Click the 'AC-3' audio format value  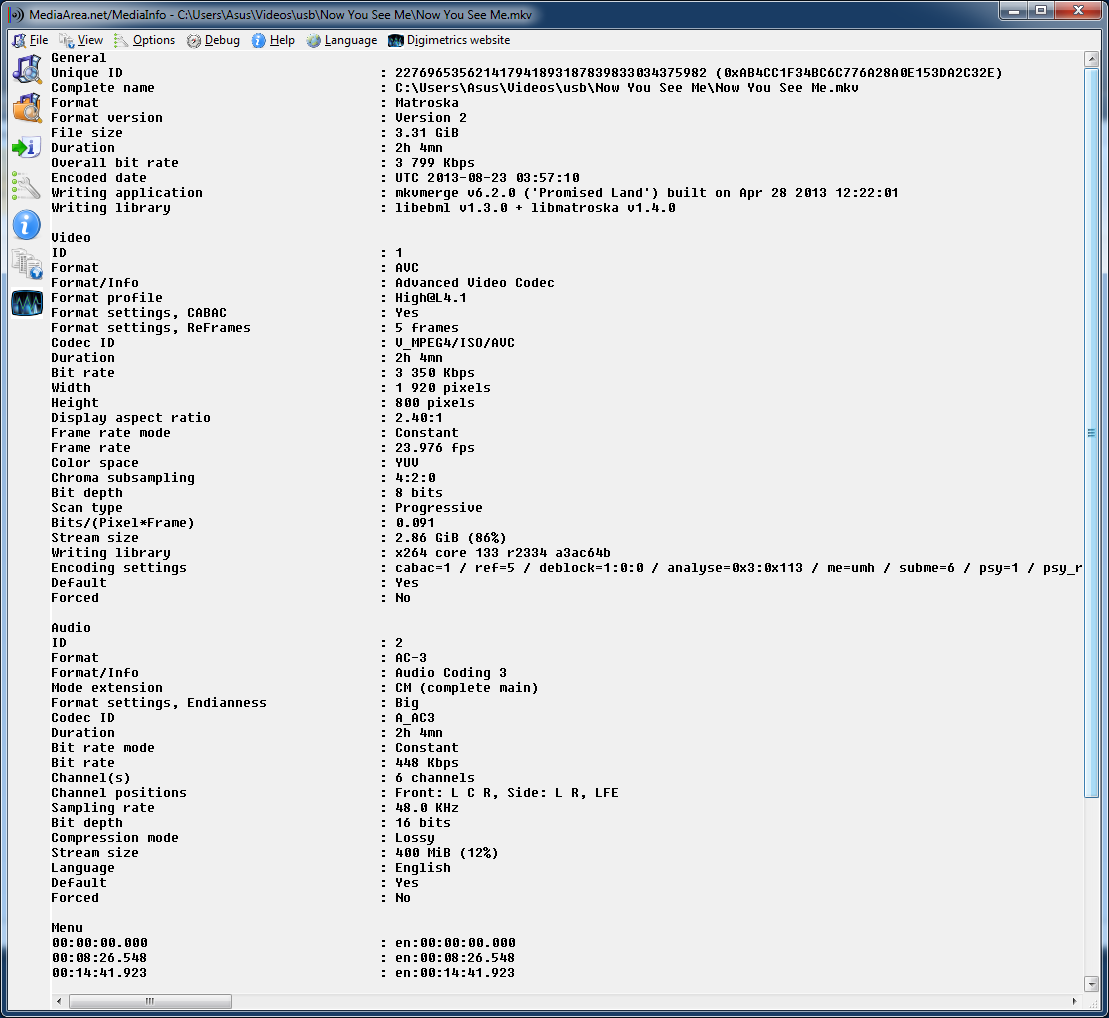(x=411, y=658)
